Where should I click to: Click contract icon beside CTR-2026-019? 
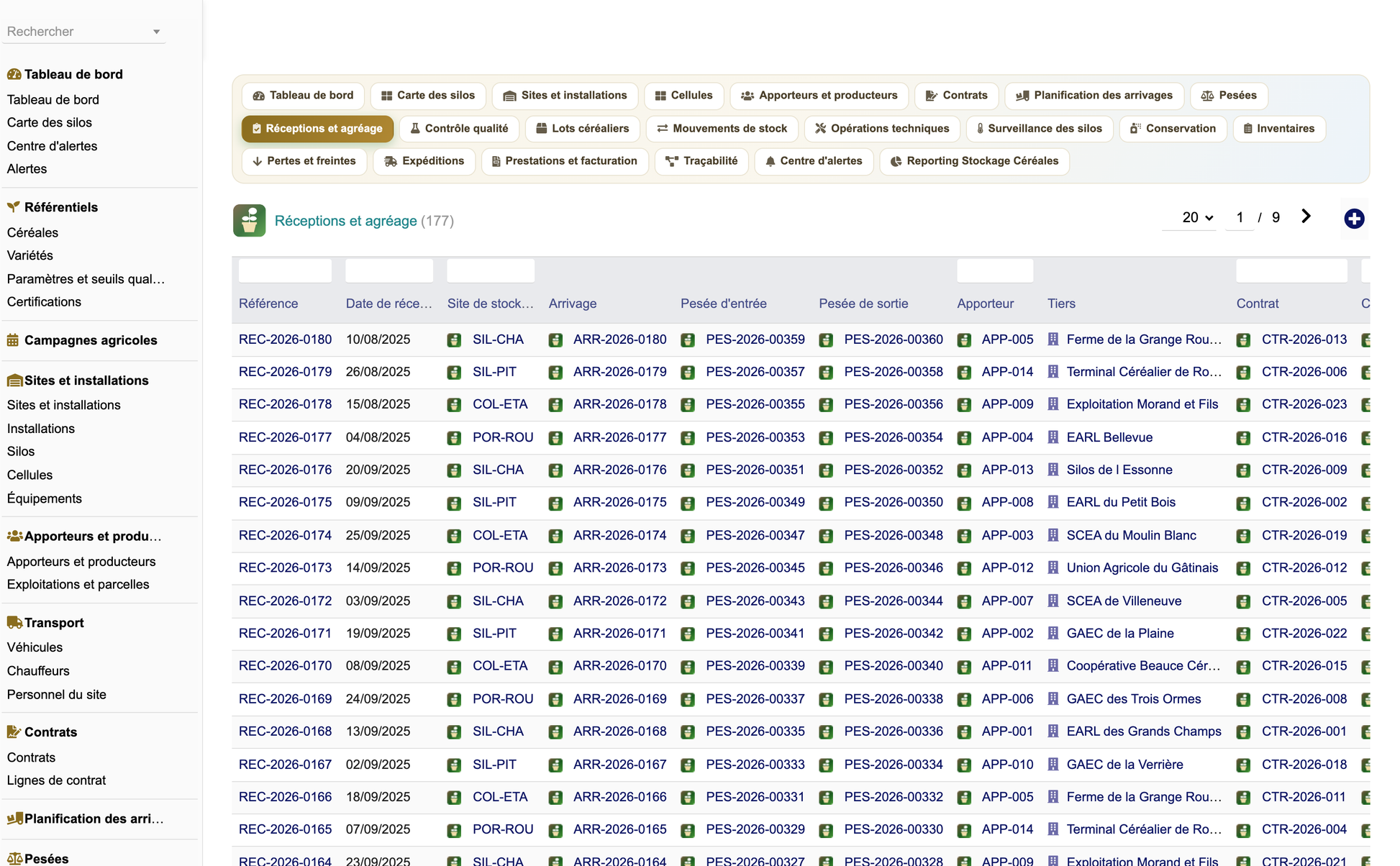coord(1243,536)
